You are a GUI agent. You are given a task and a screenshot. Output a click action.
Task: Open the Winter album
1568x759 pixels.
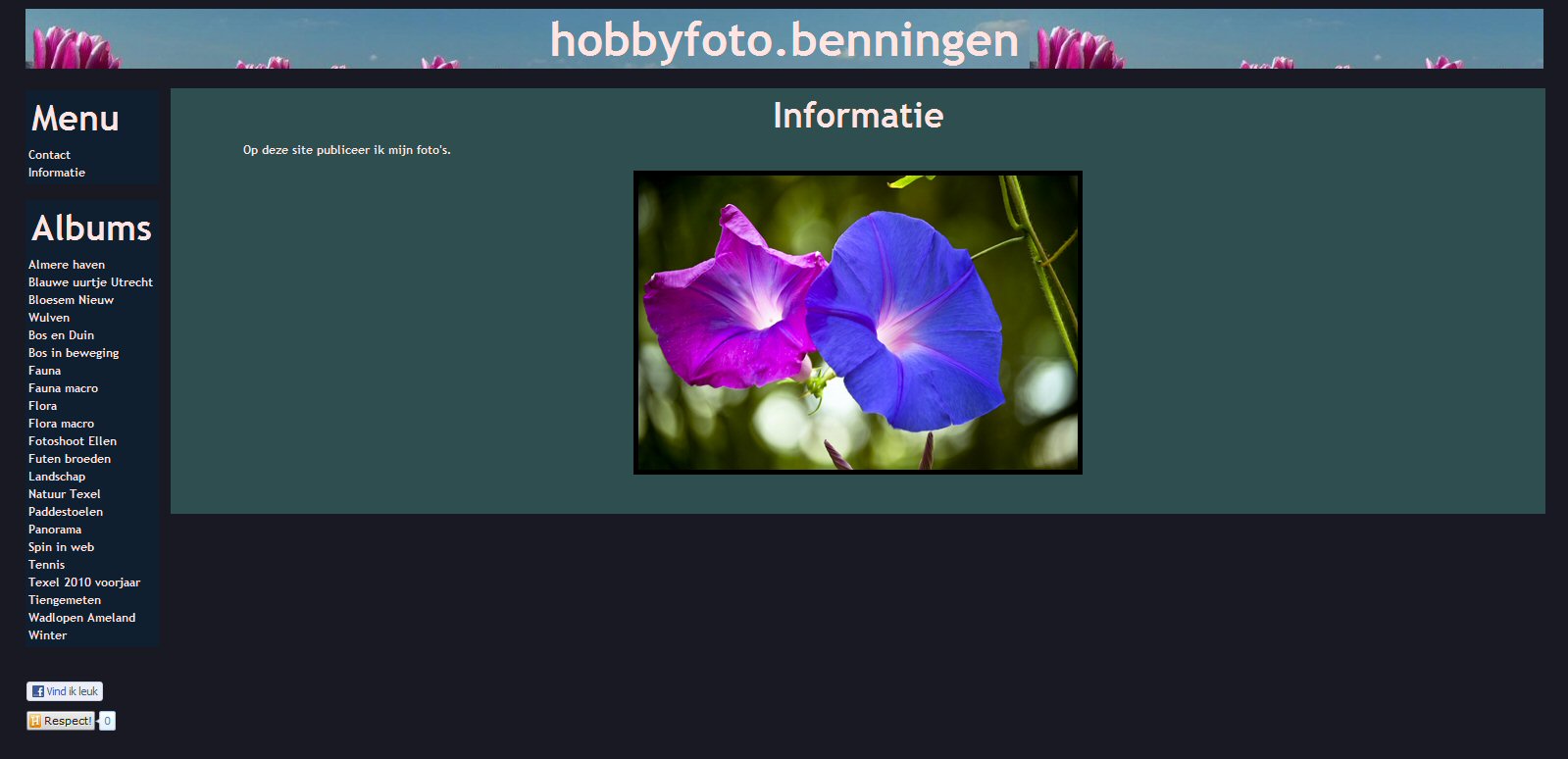(47, 635)
